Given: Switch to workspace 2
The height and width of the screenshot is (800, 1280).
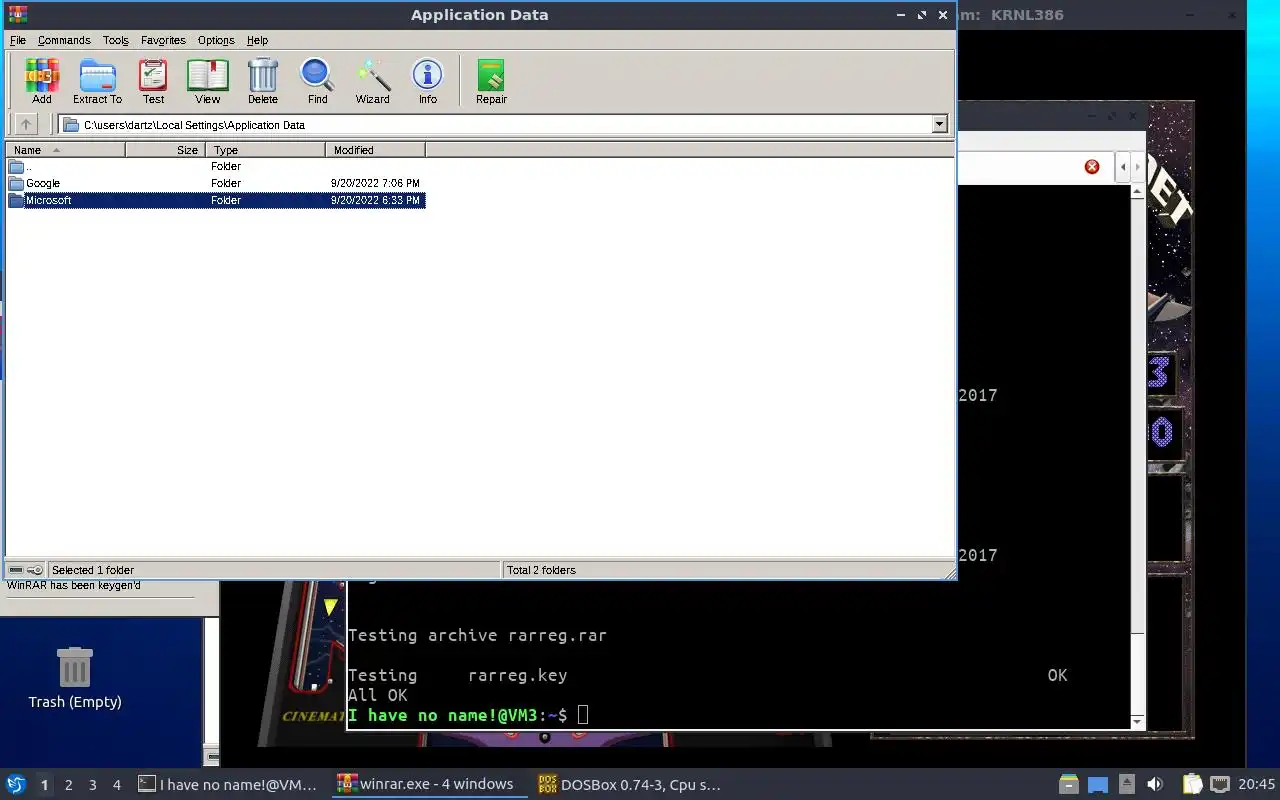Looking at the screenshot, I should [x=68, y=785].
